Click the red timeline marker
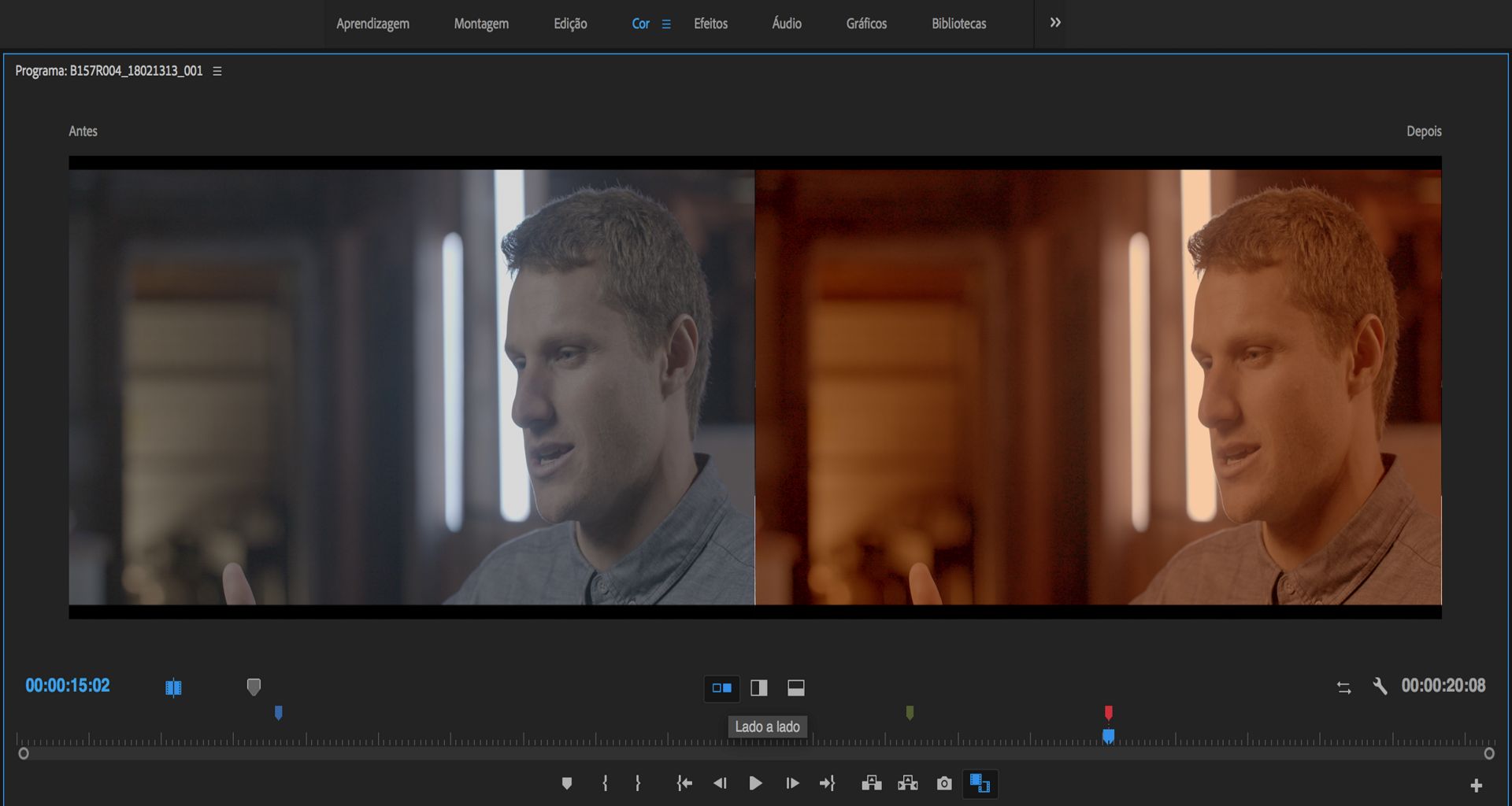This screenshot has height=806, width=1512. tap(1108, 712)
